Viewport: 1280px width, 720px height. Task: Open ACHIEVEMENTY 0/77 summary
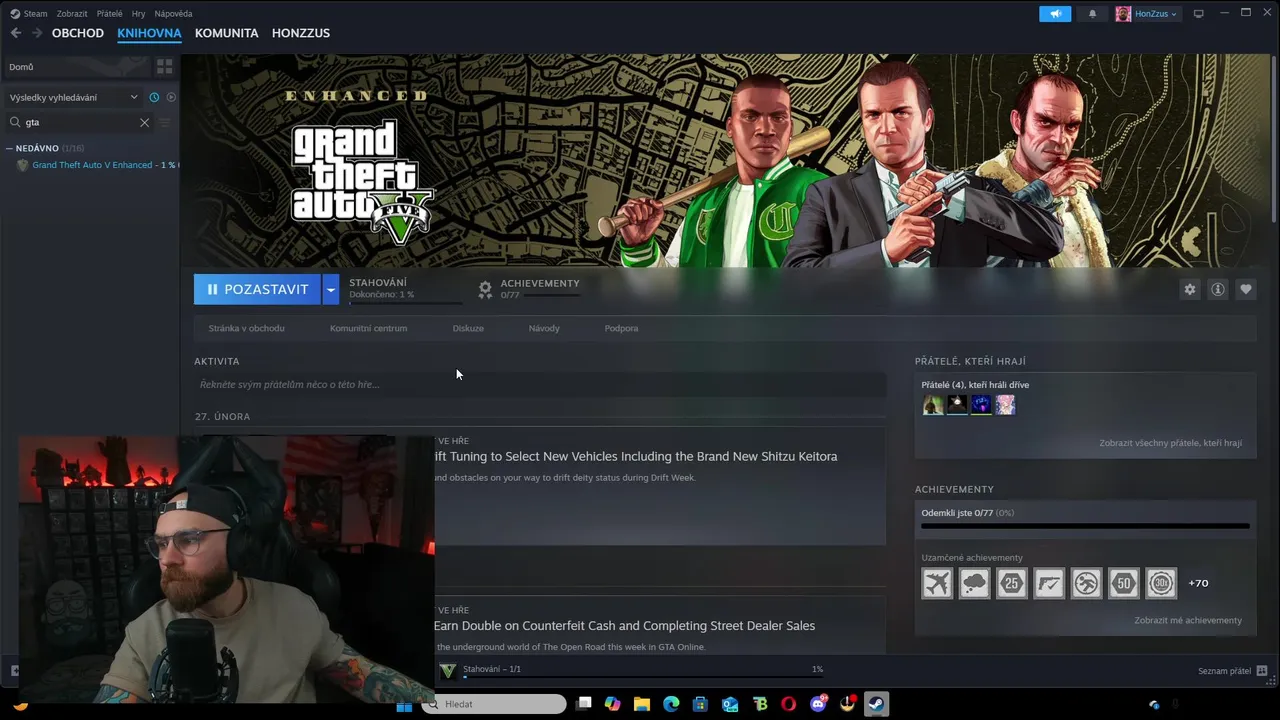529,289
